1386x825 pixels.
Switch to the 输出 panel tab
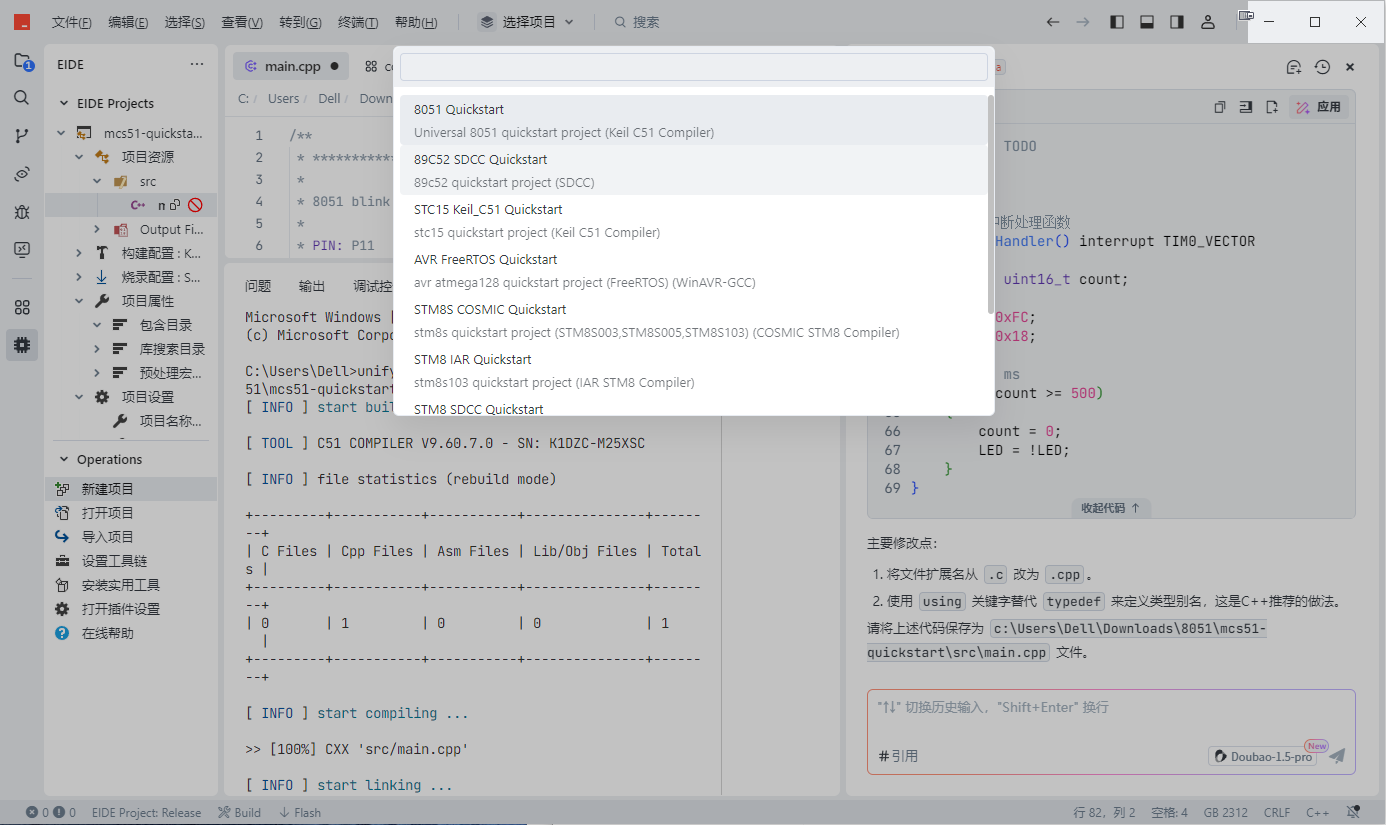click(x=312, y=286)
